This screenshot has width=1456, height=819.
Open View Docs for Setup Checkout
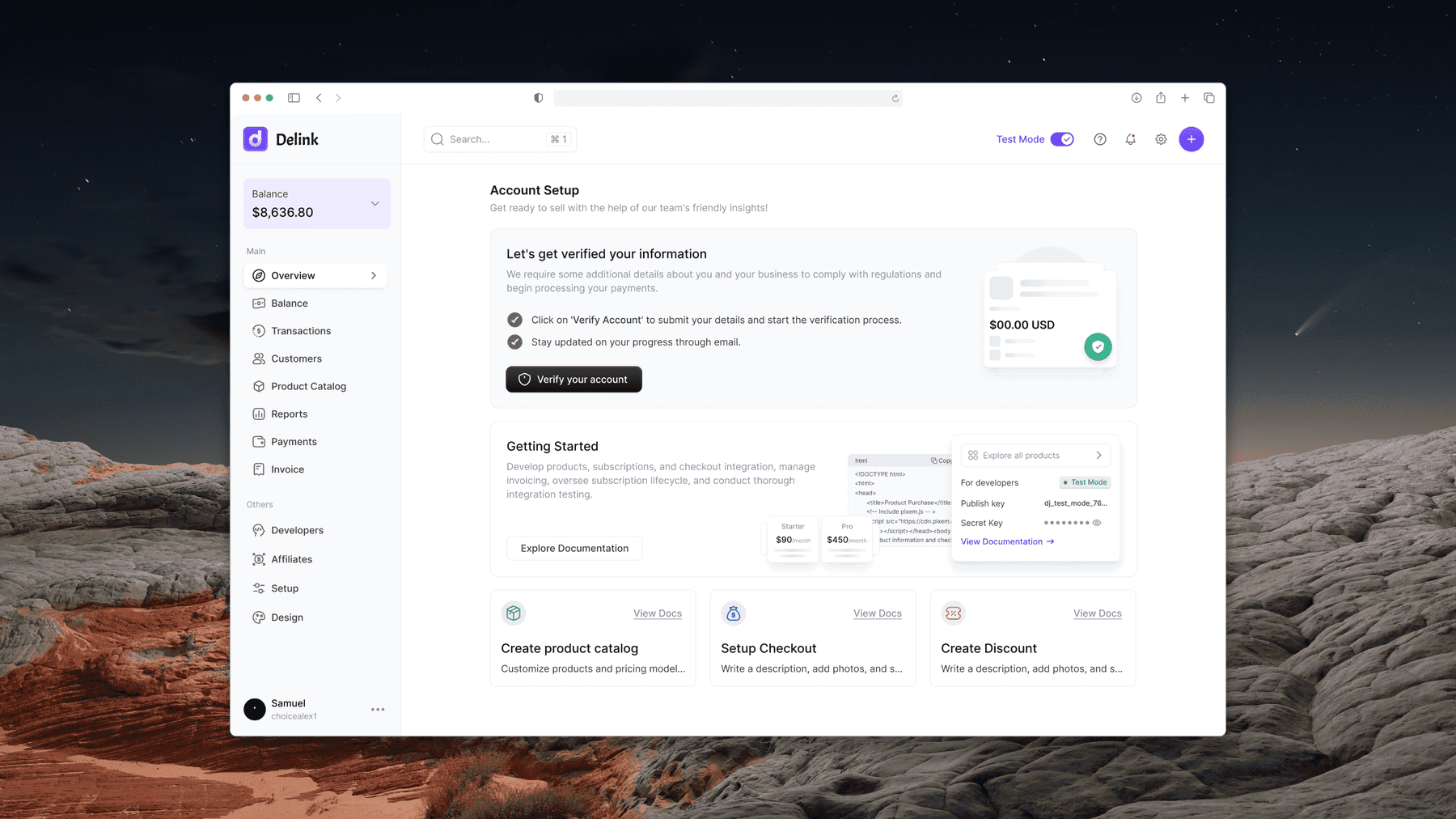(x=878, y=613)
